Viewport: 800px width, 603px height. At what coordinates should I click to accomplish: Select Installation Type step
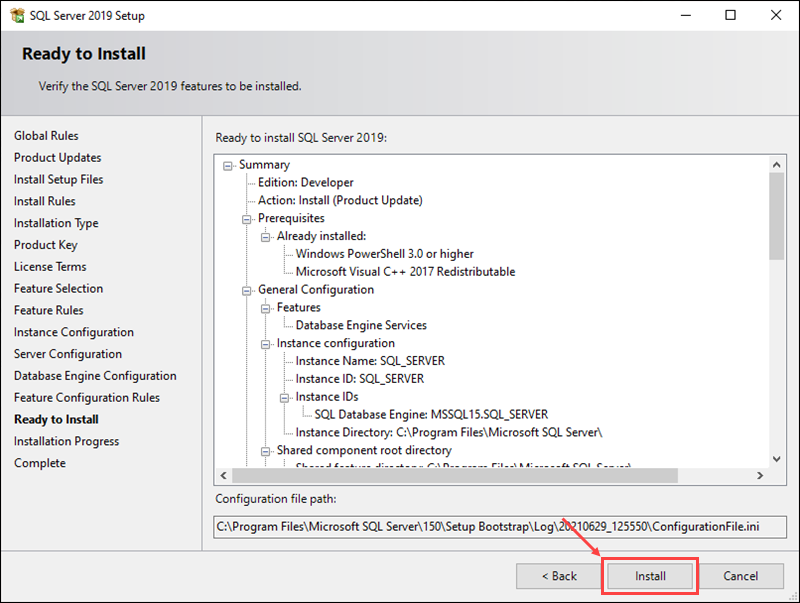(x=56, y=223)
